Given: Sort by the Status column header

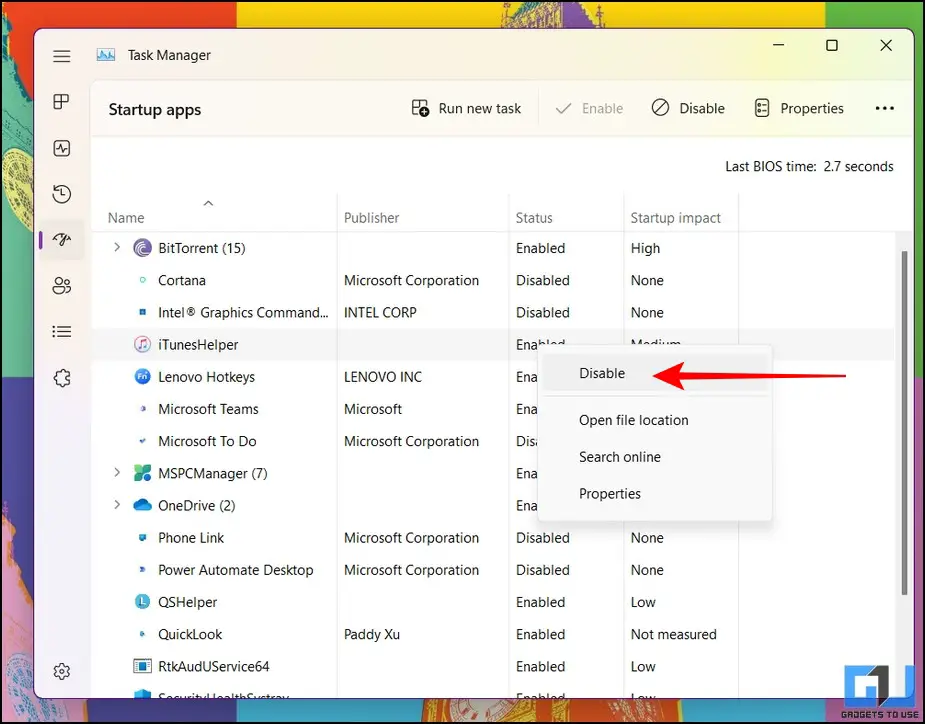Looking at the screenshot, I should [534, 218].
